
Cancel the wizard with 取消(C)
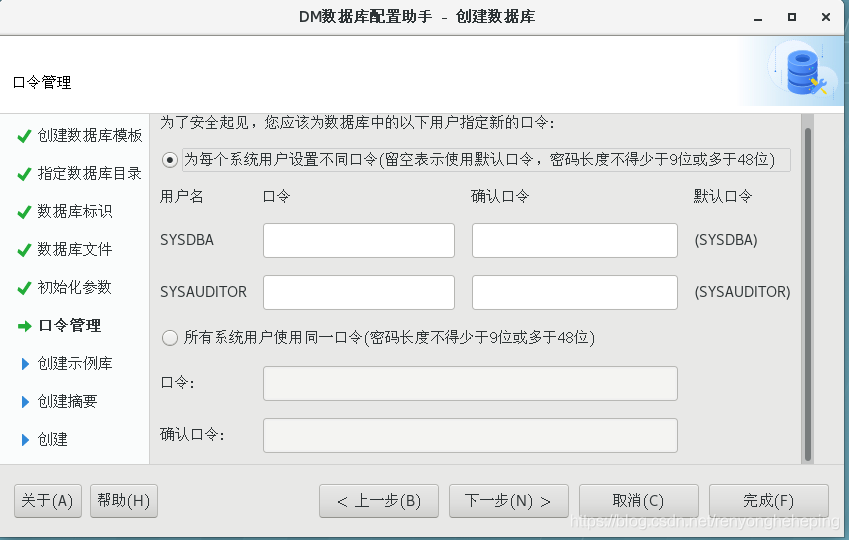[x=638, y=501]
